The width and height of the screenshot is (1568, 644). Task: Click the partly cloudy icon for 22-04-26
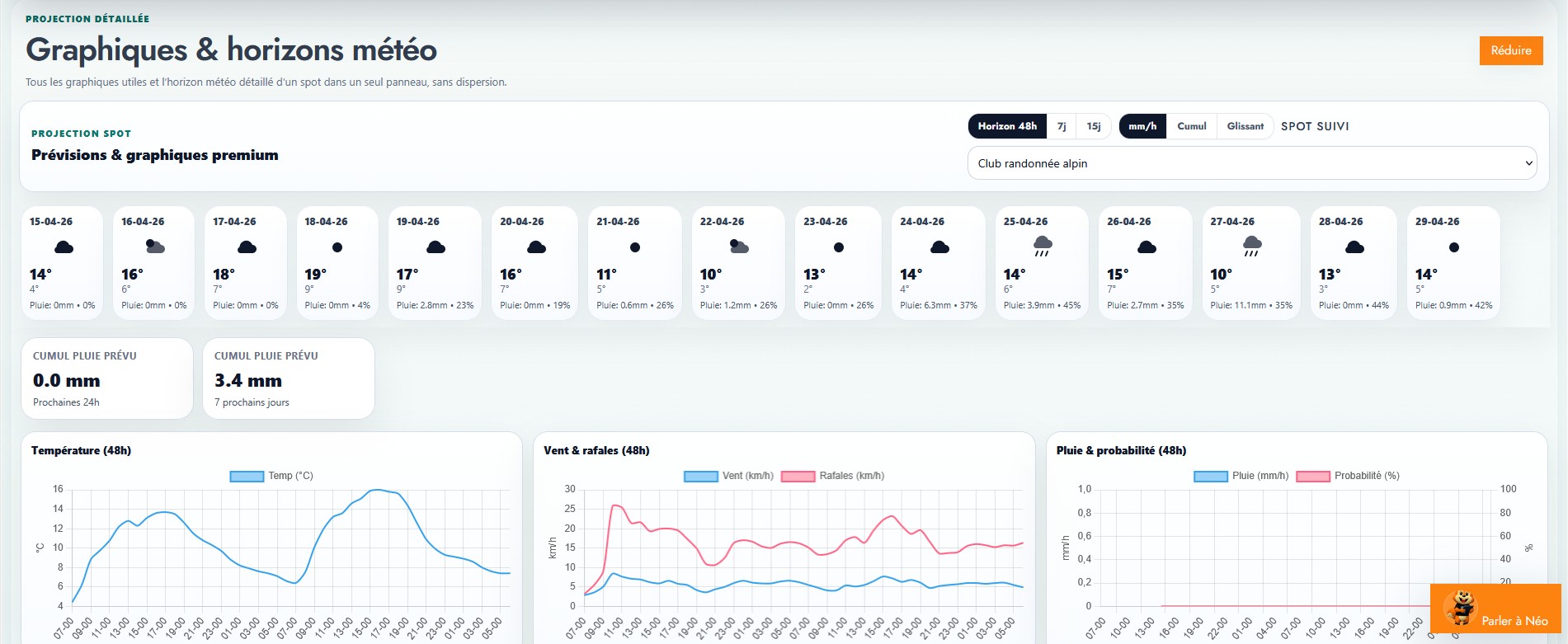pyautogui.click(x=739, y=247)
